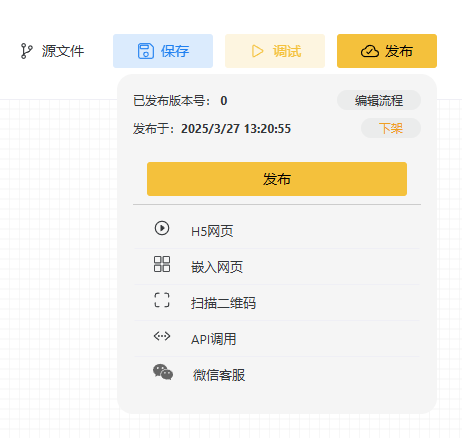Choose the 微信客服 menu entry text
The height and width of the screenshot is (438, 462).
click(219, 375)
